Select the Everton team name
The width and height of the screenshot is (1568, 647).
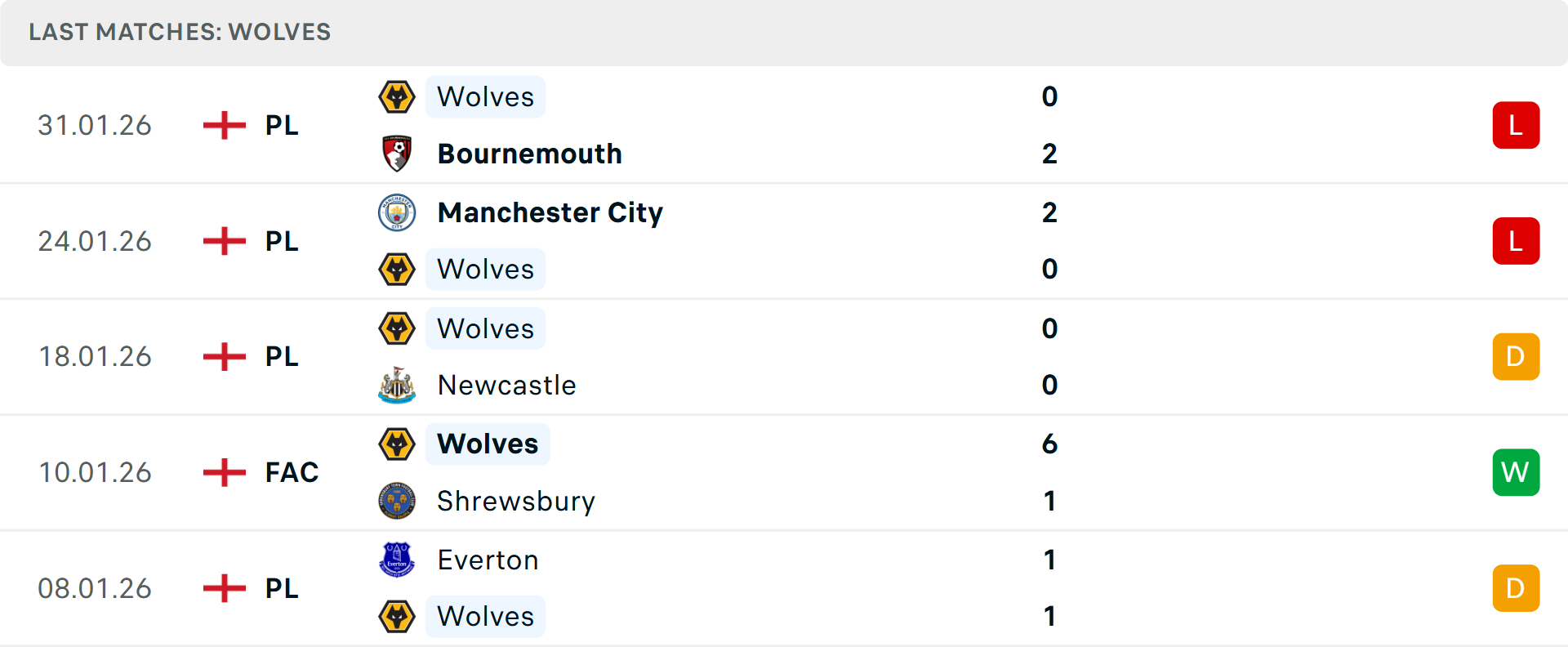[x=488, y=560]
